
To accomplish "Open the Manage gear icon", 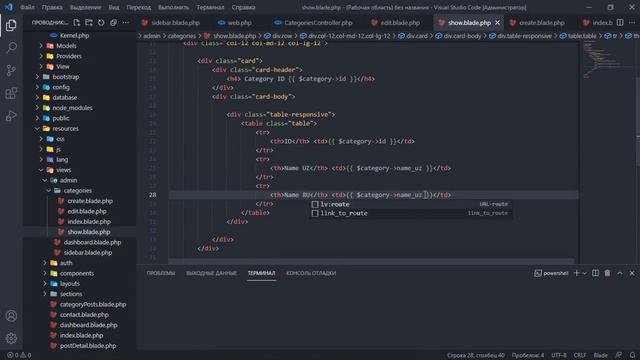I will click(x=11, y=338).
